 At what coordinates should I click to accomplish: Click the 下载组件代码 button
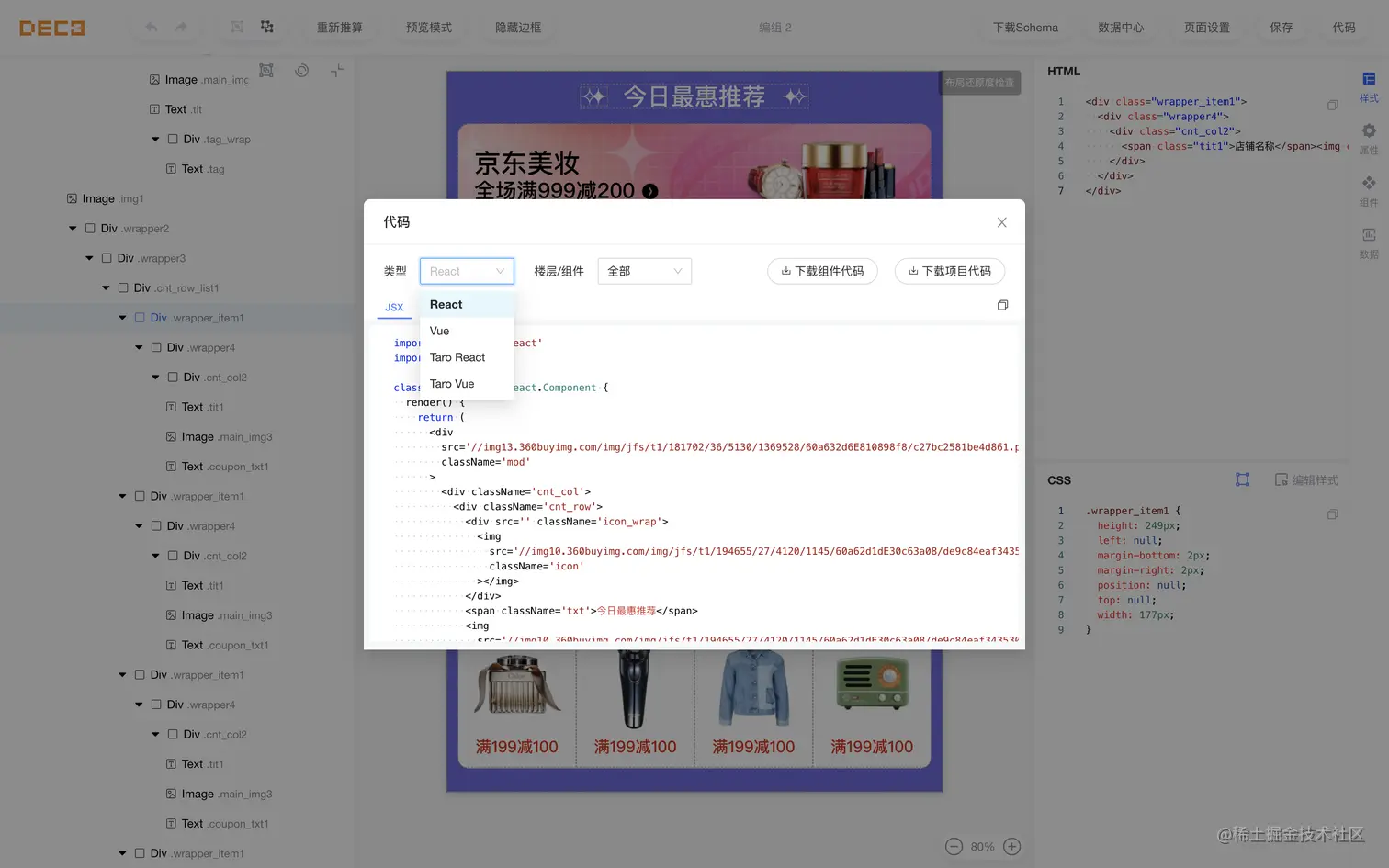pyautogui.click(x=822, y=271)
